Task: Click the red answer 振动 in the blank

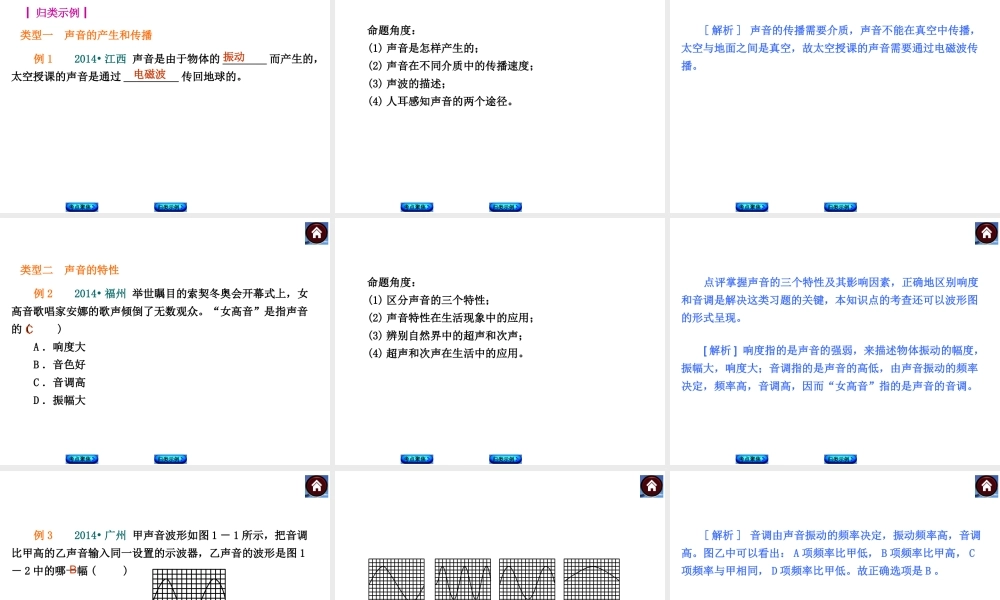Action: (234, 57)
